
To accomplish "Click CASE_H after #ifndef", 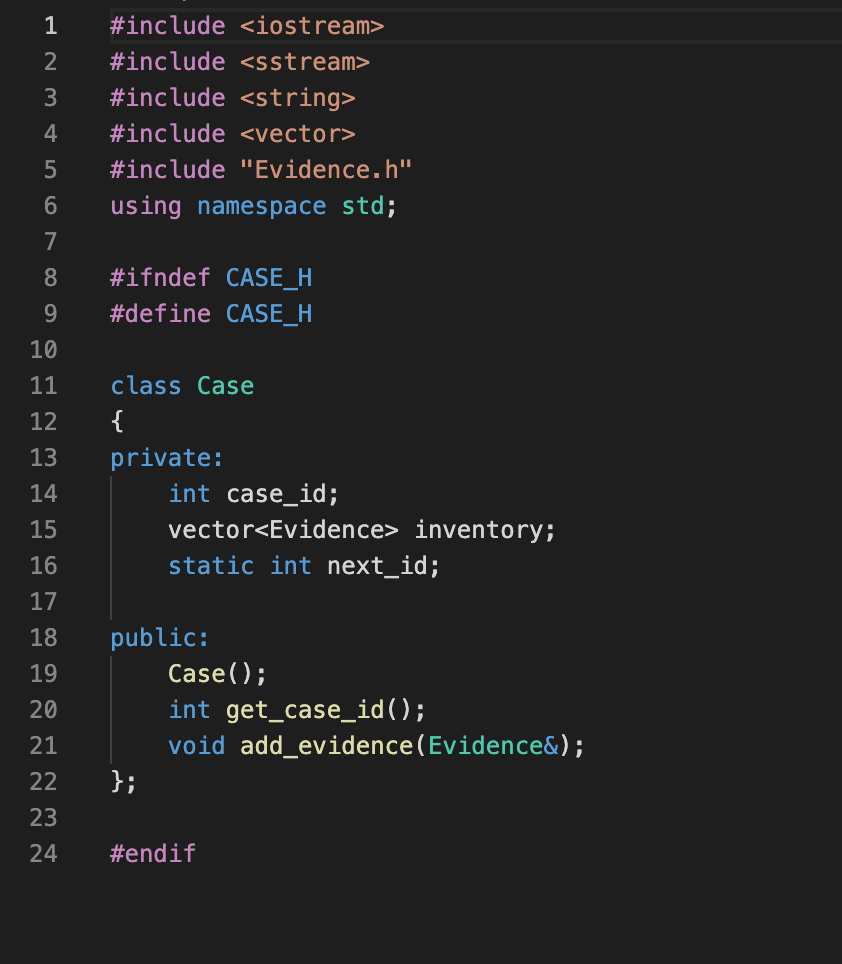I will coord(269,278).
